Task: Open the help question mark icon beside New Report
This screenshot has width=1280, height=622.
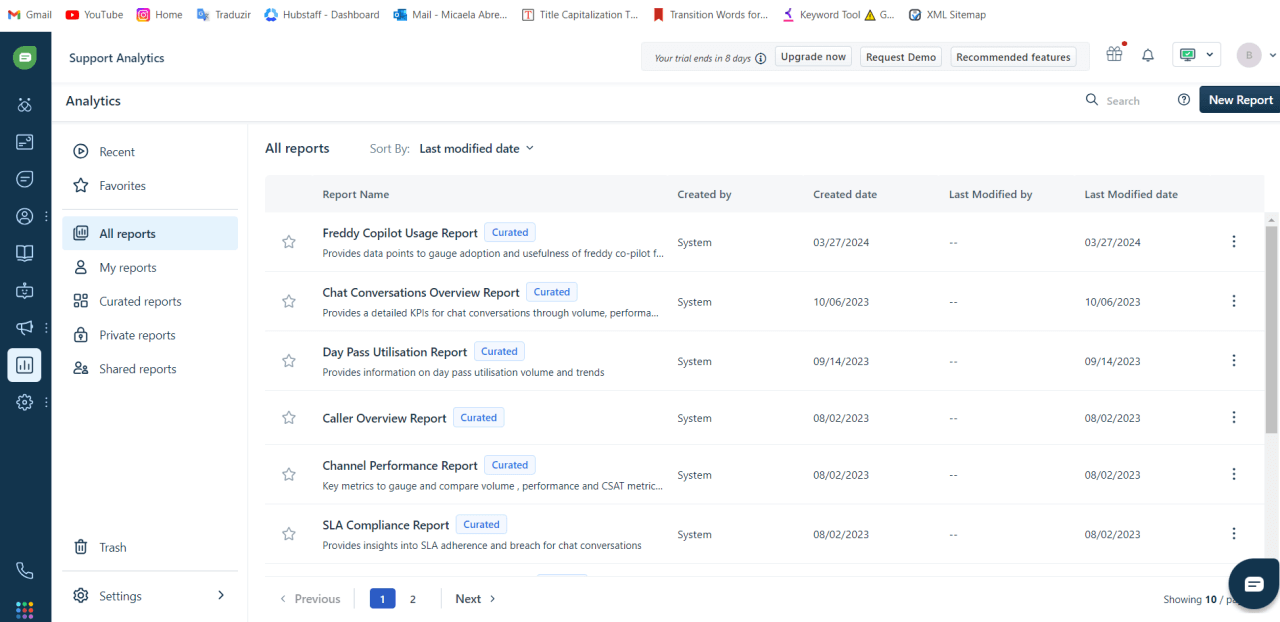Action: tap(1184, 100)
